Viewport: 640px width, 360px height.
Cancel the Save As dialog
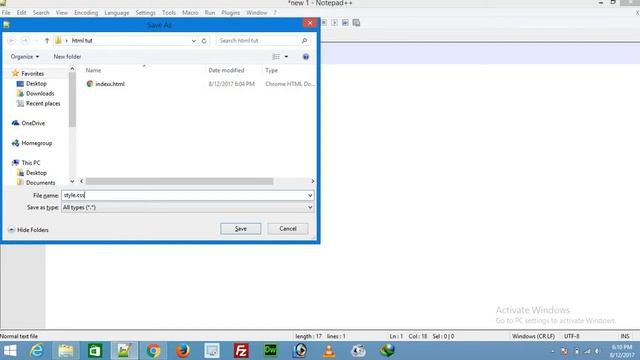click(288, 229)
